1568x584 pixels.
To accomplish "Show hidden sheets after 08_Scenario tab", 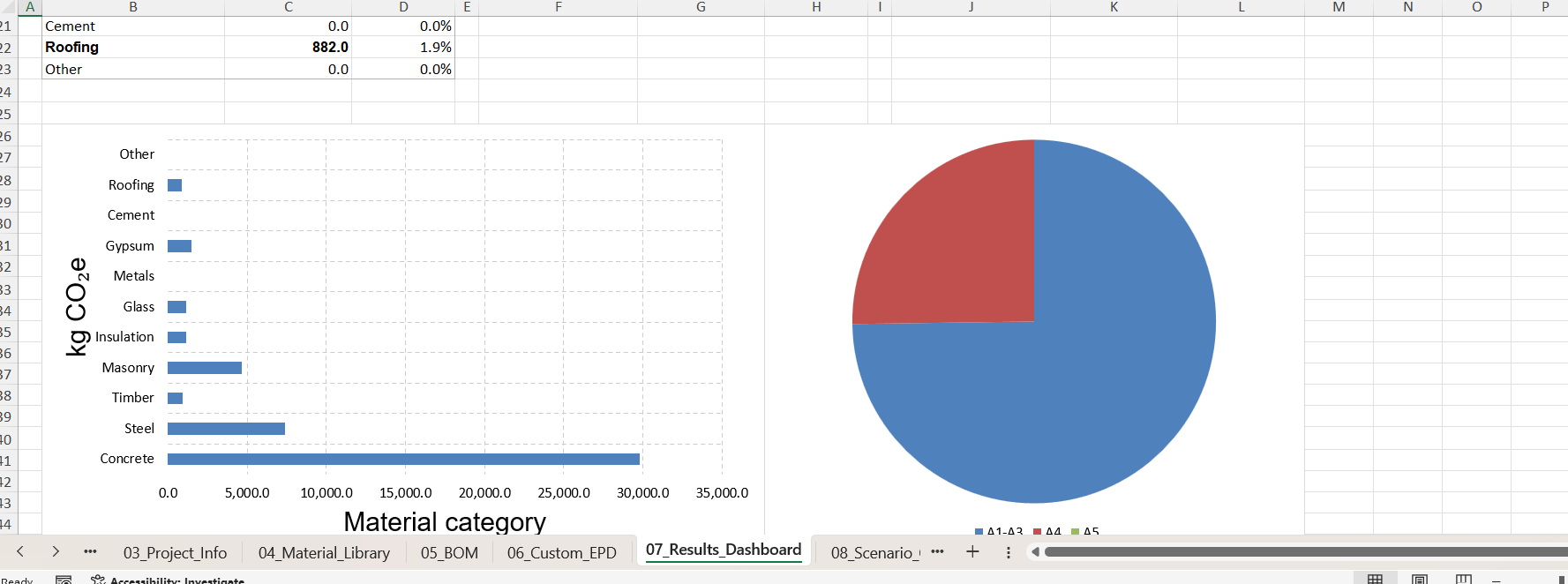I will coord(937,551).
